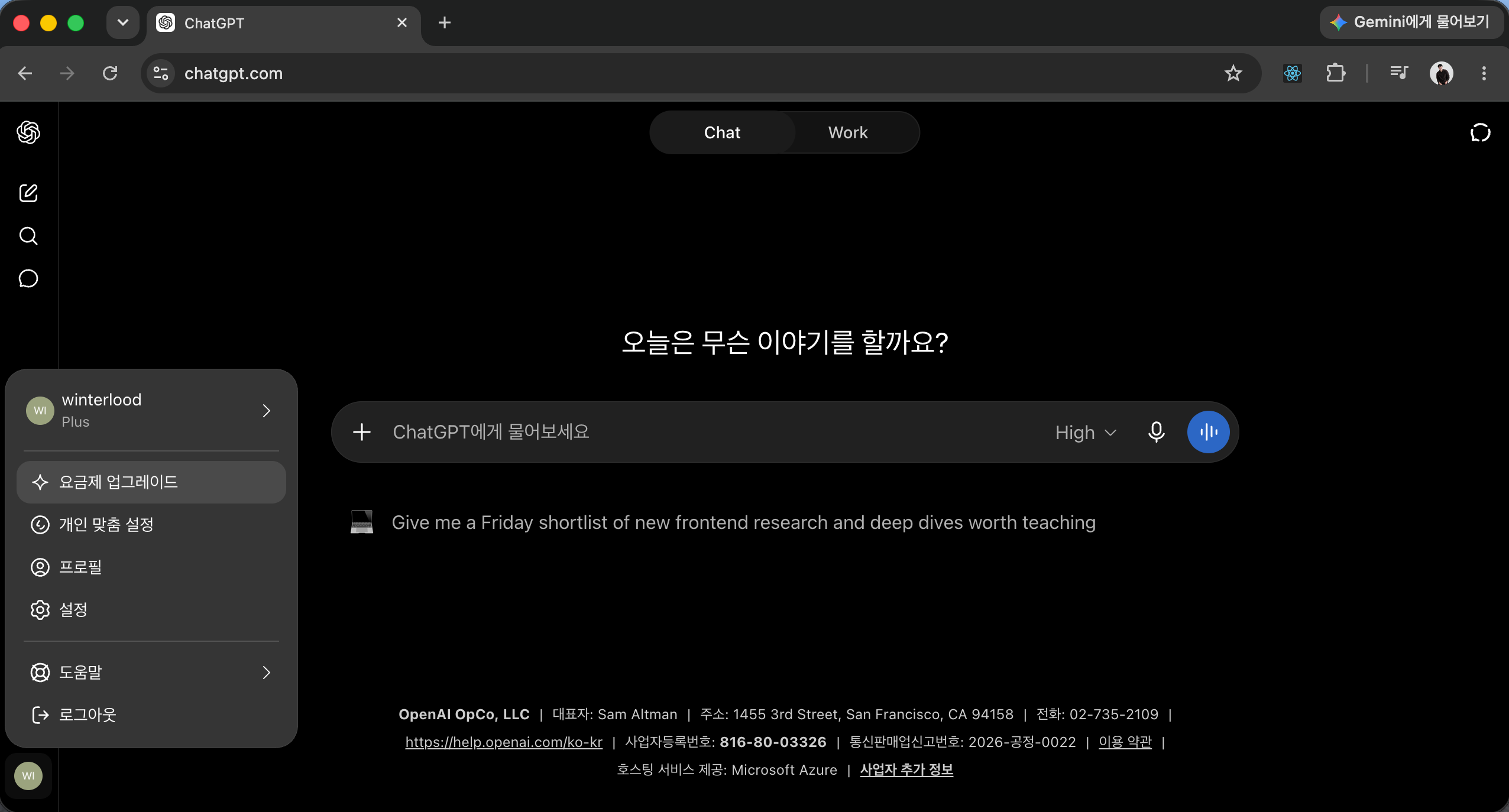
Task: Open the browser extensions puzzle icon
Action: coord(1335,73)
